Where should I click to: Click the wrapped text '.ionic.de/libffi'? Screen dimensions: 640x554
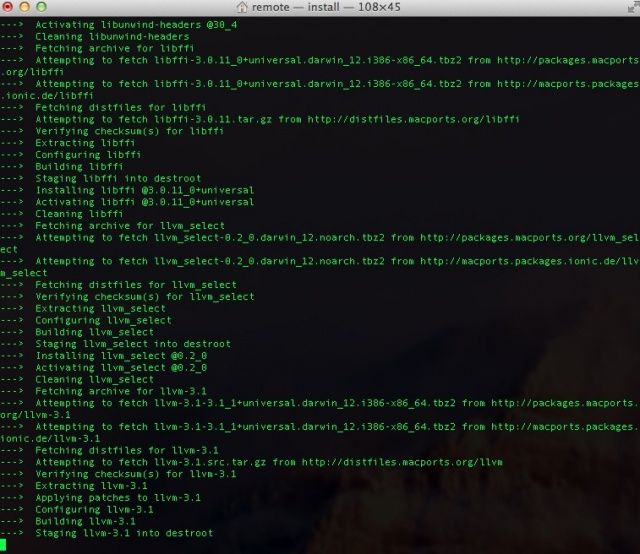(47, 96)
